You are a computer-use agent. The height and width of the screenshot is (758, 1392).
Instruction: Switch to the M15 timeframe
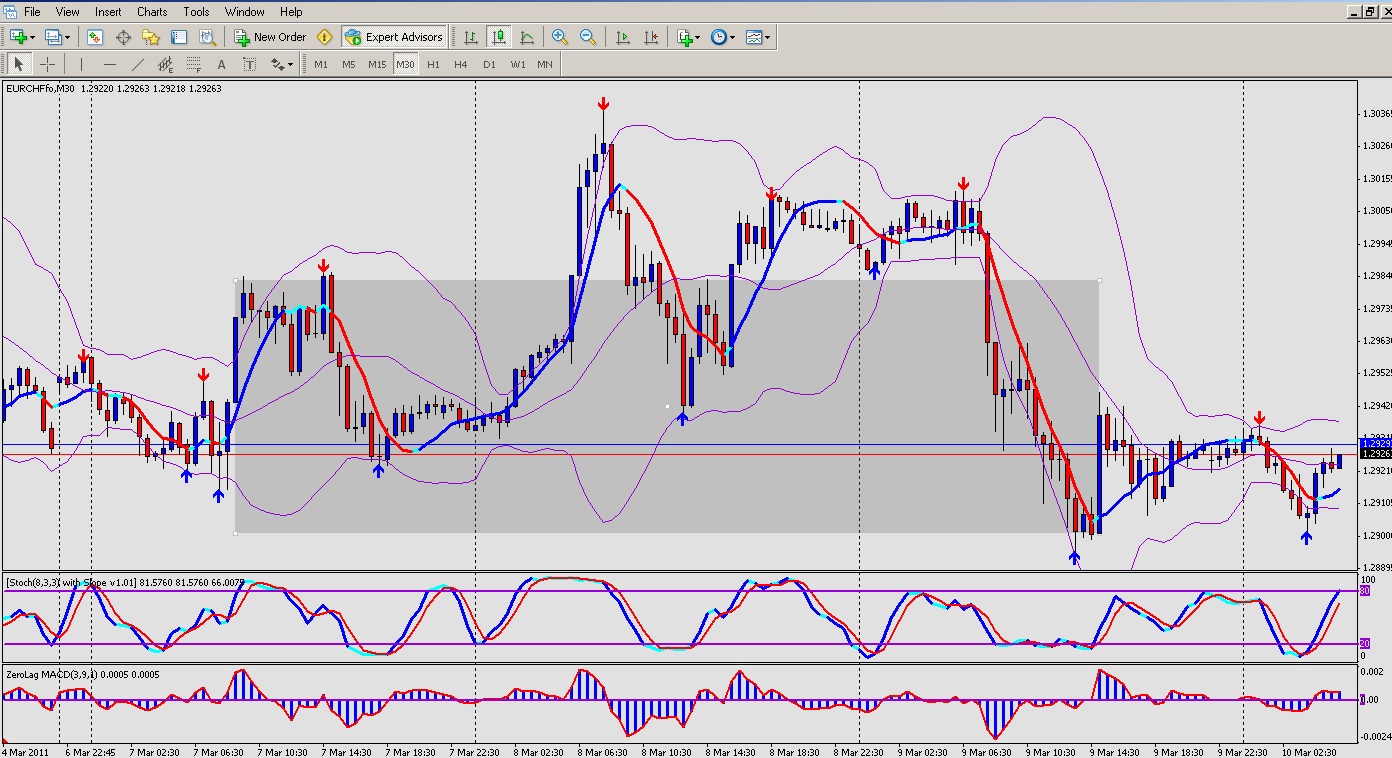[x=377, y=64]
